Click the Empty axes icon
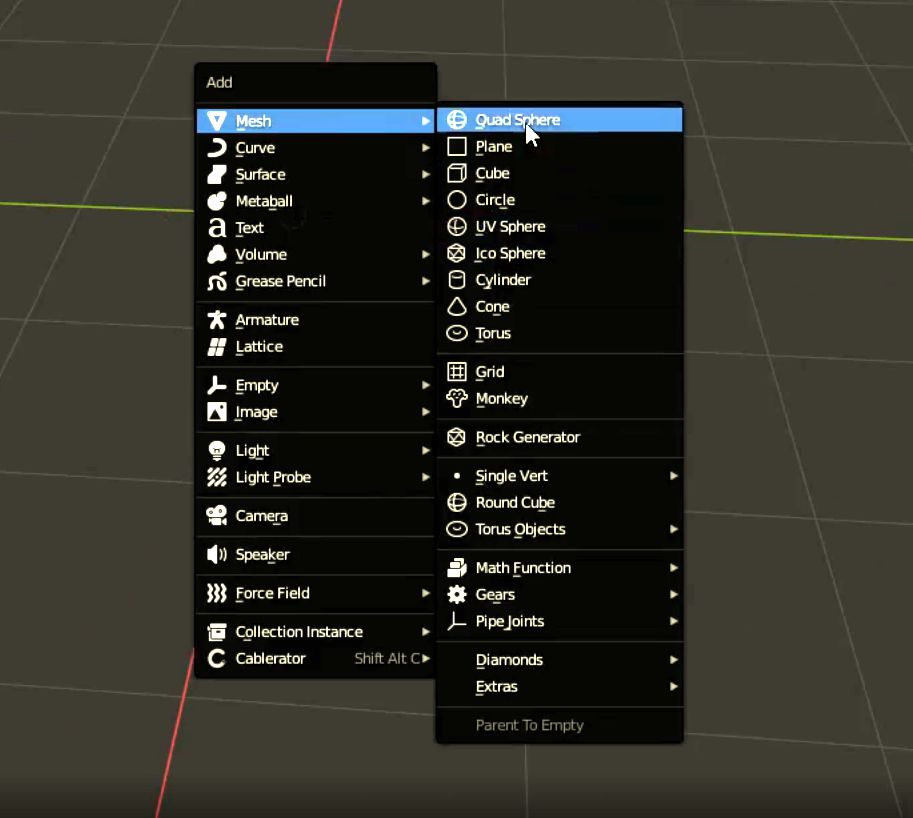 [217, 385]
